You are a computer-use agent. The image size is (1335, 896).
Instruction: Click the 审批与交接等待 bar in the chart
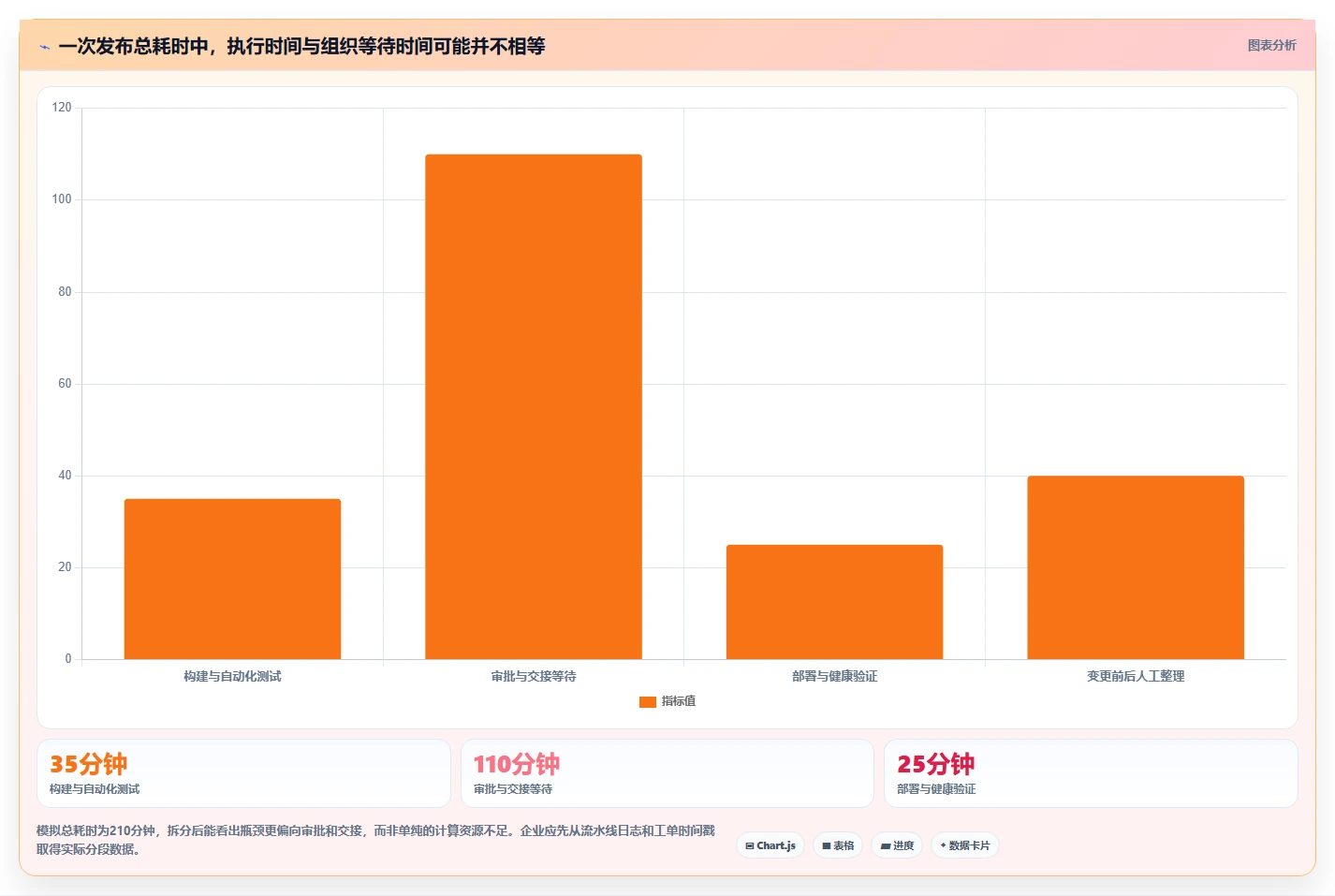(534, 406)
